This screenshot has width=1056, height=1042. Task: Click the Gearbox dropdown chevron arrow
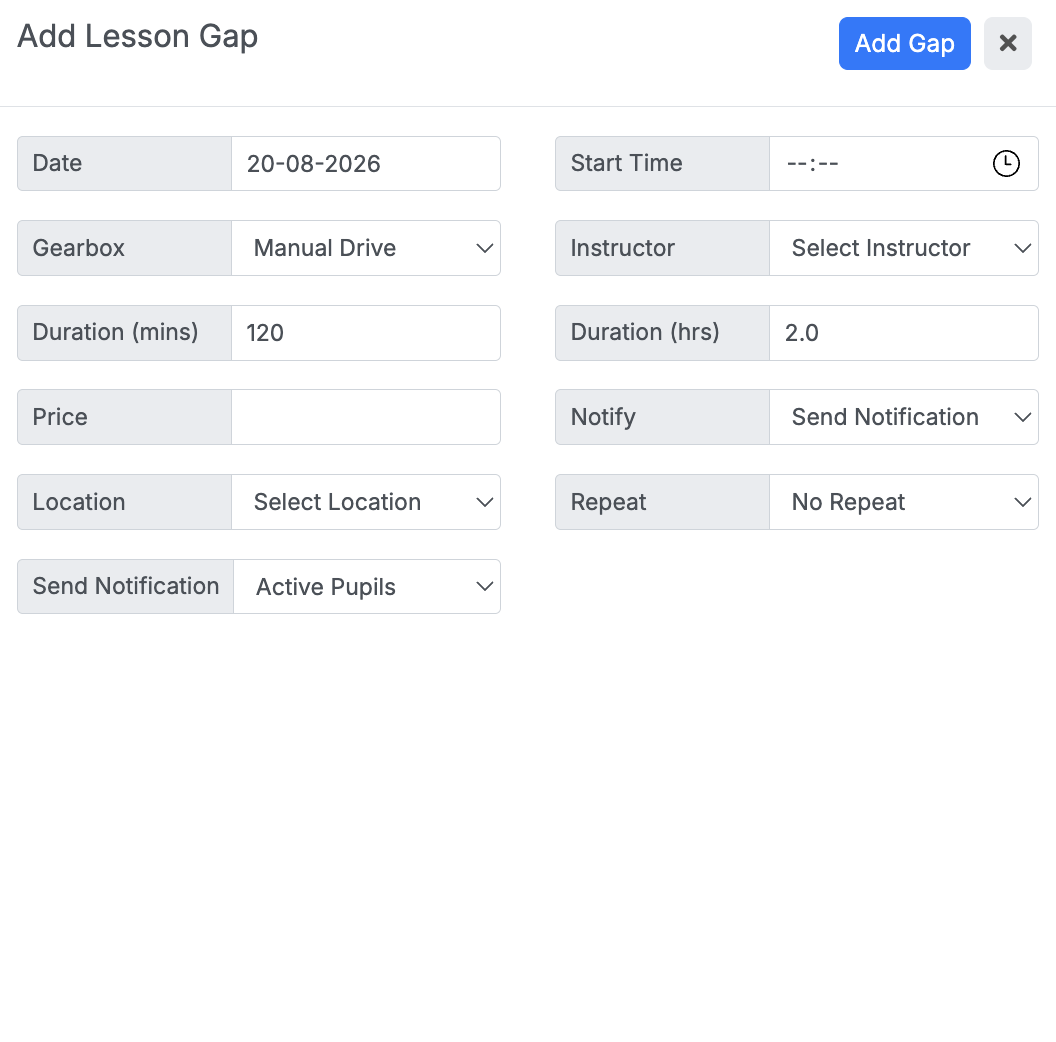coord(484,249)
